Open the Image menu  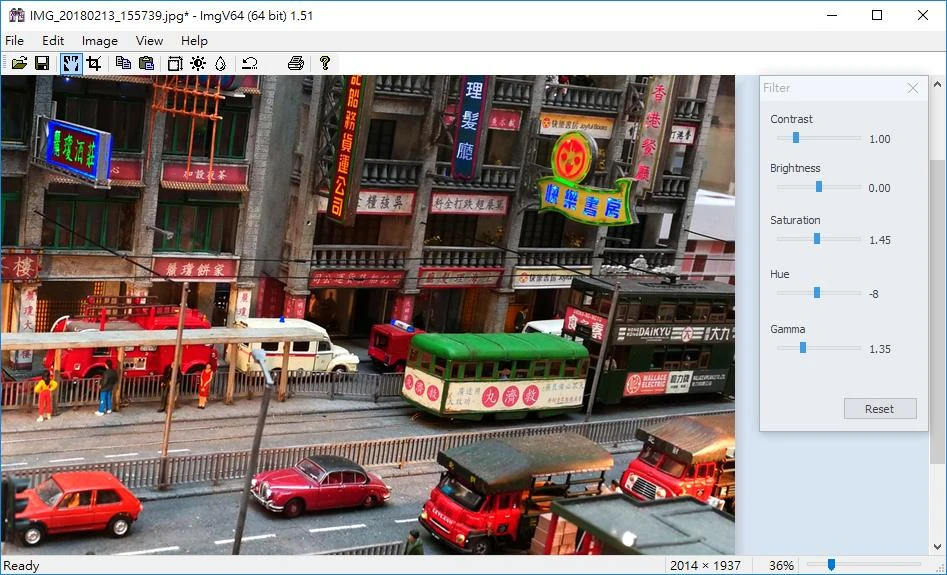click(100, 40)
